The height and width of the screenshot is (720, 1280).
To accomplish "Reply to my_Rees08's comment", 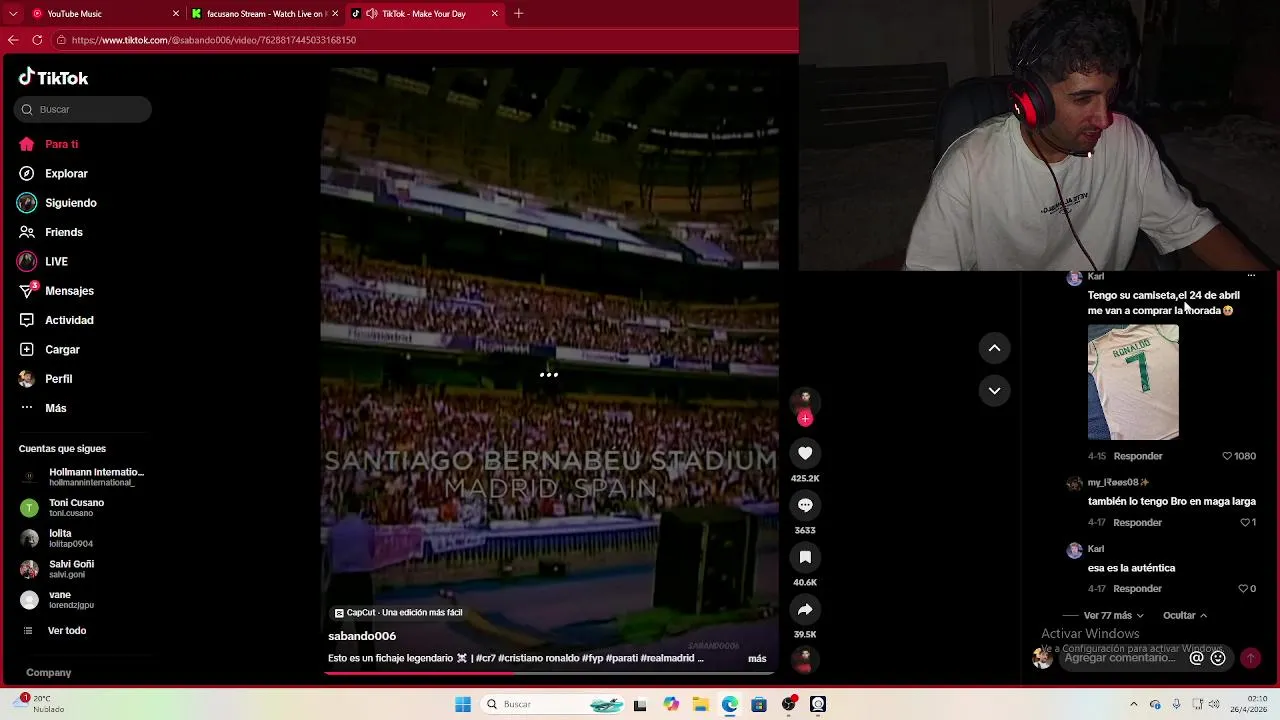I will [x=1138, y=522].
